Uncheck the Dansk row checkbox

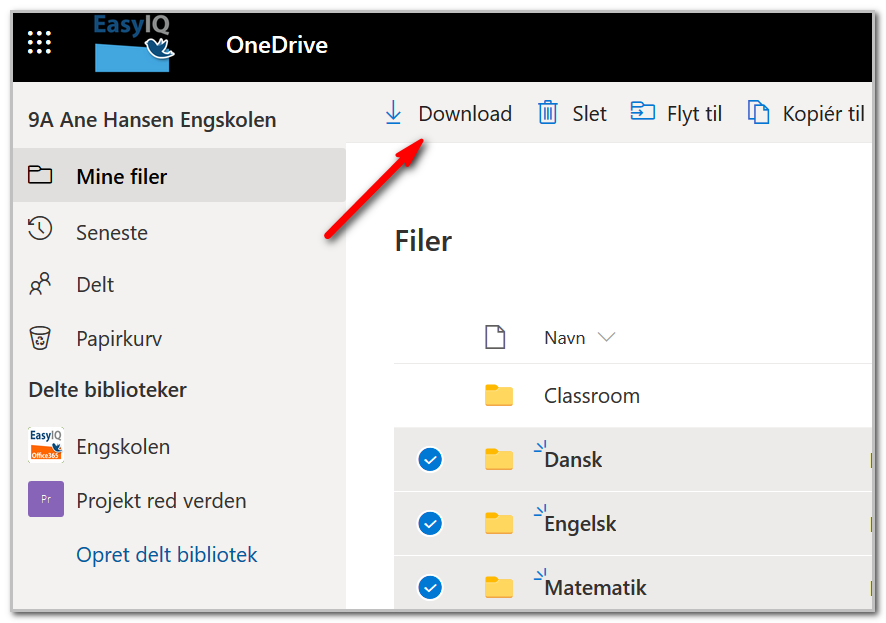click(430, 459)
